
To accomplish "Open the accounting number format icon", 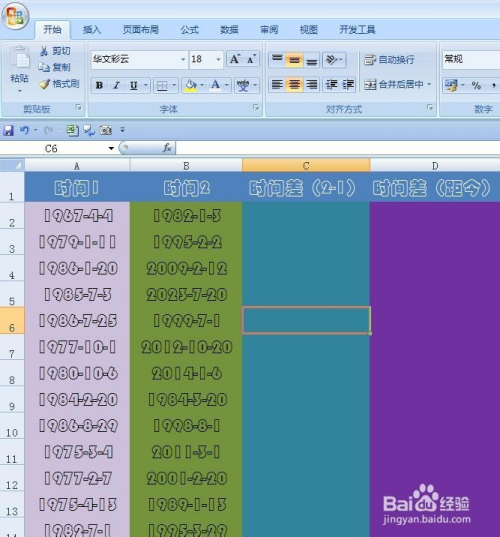I will (451, 85).
